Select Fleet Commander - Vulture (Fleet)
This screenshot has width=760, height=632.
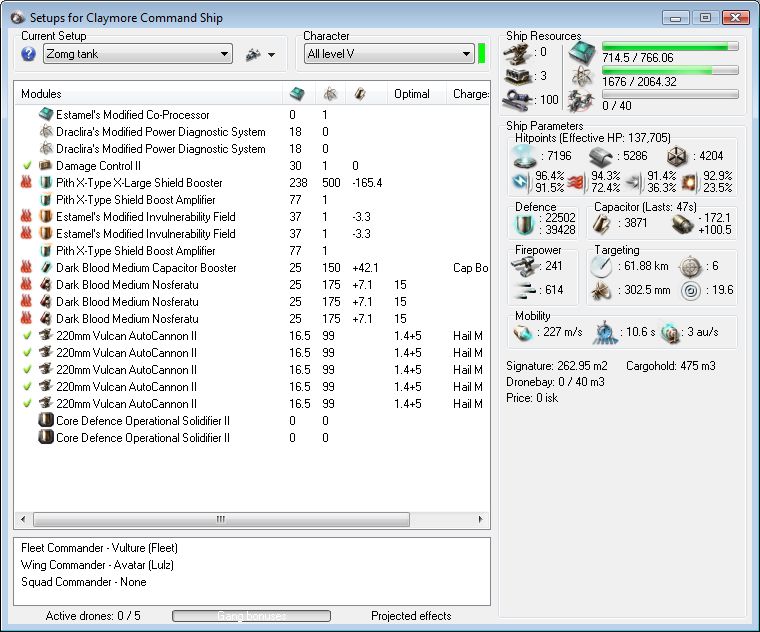click(x=99, y=548)
